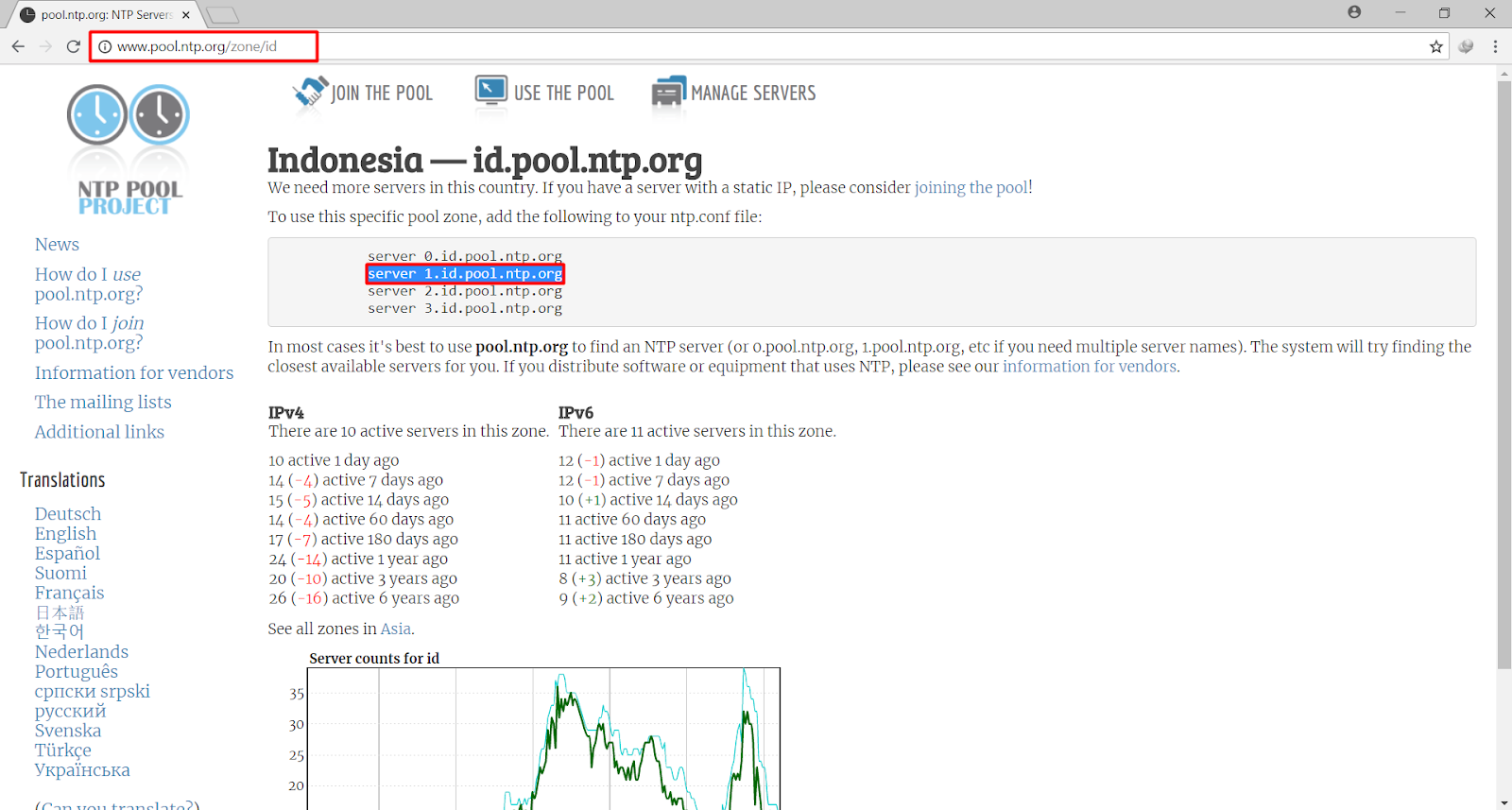Image resolution: width=1512 pixels, height=810 pixels.
Task: Click the IPv4 section heading
Action: click(286, 413)
